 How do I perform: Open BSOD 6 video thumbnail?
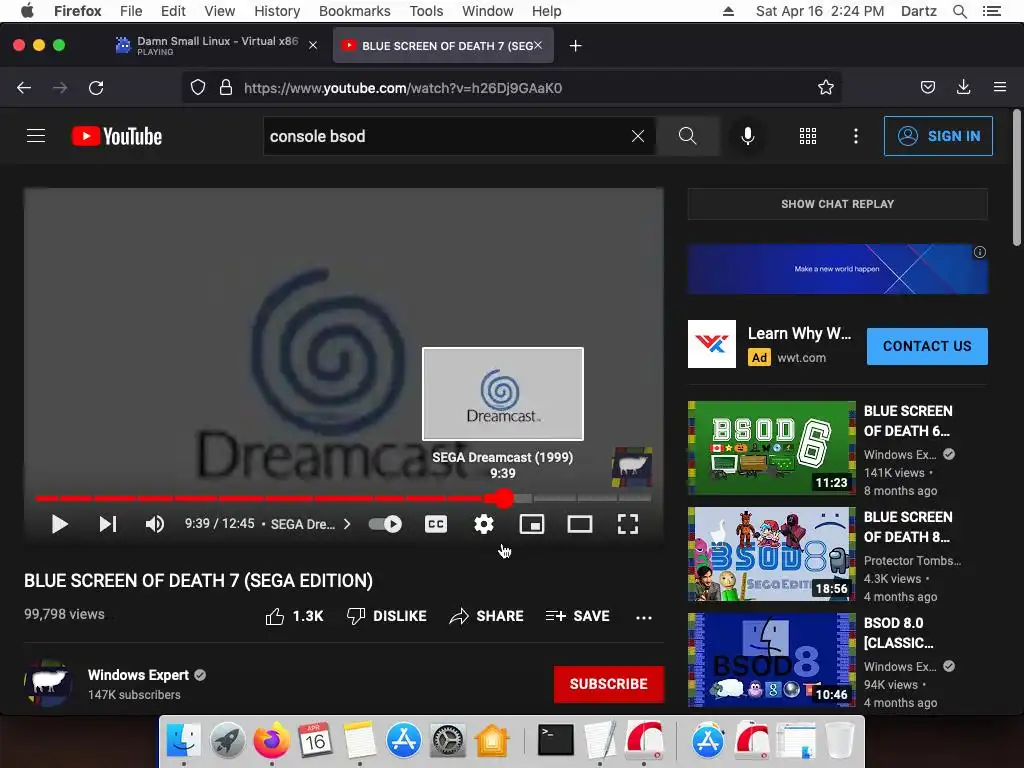pos(771,447)
